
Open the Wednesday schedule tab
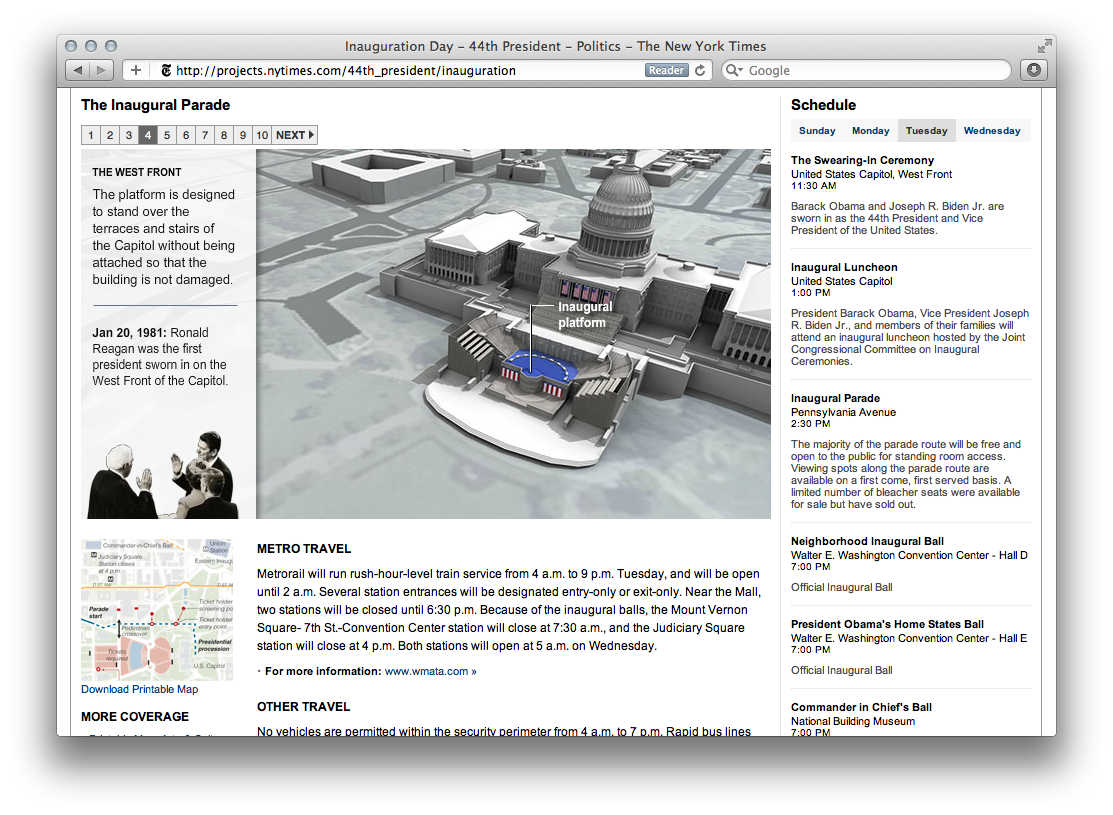pos(992,131)
